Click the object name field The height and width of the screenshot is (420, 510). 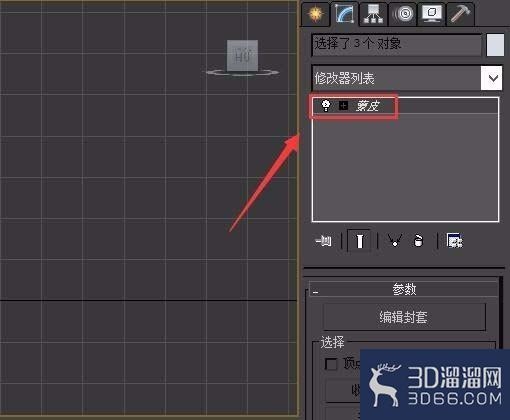click(397, 45)
